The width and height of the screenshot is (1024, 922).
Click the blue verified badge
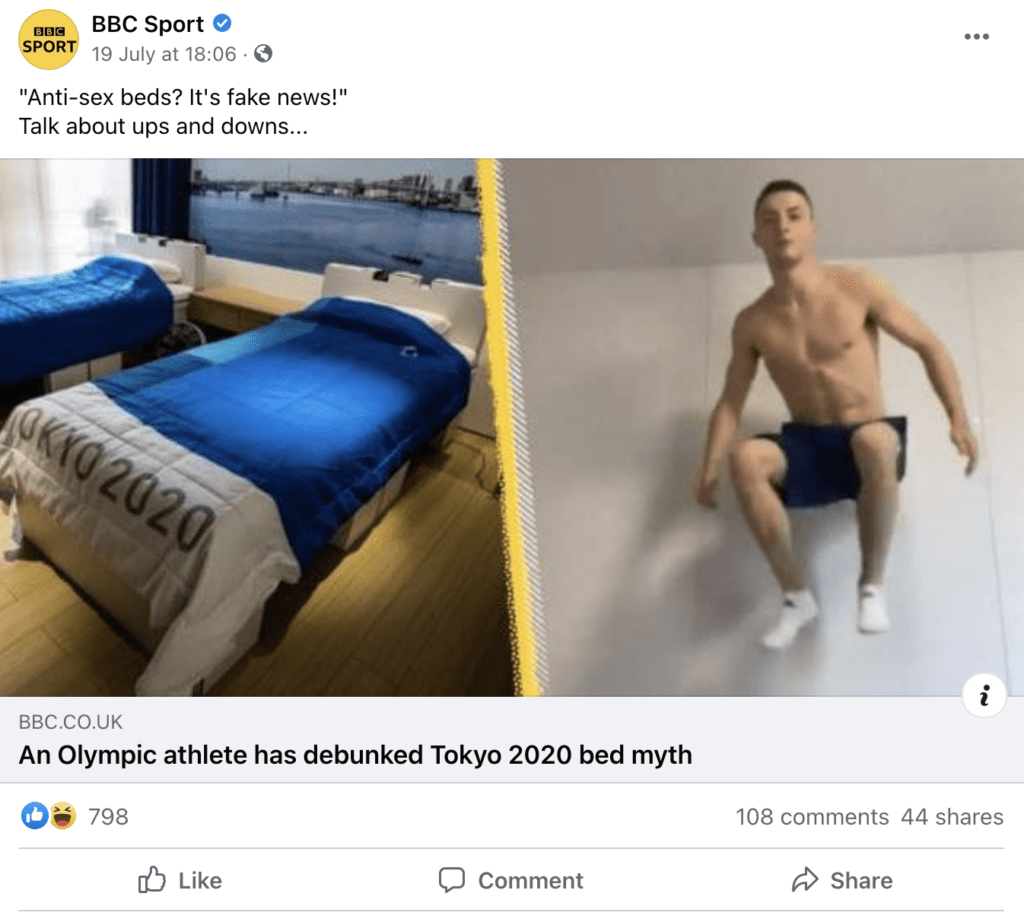pos(223,25)
